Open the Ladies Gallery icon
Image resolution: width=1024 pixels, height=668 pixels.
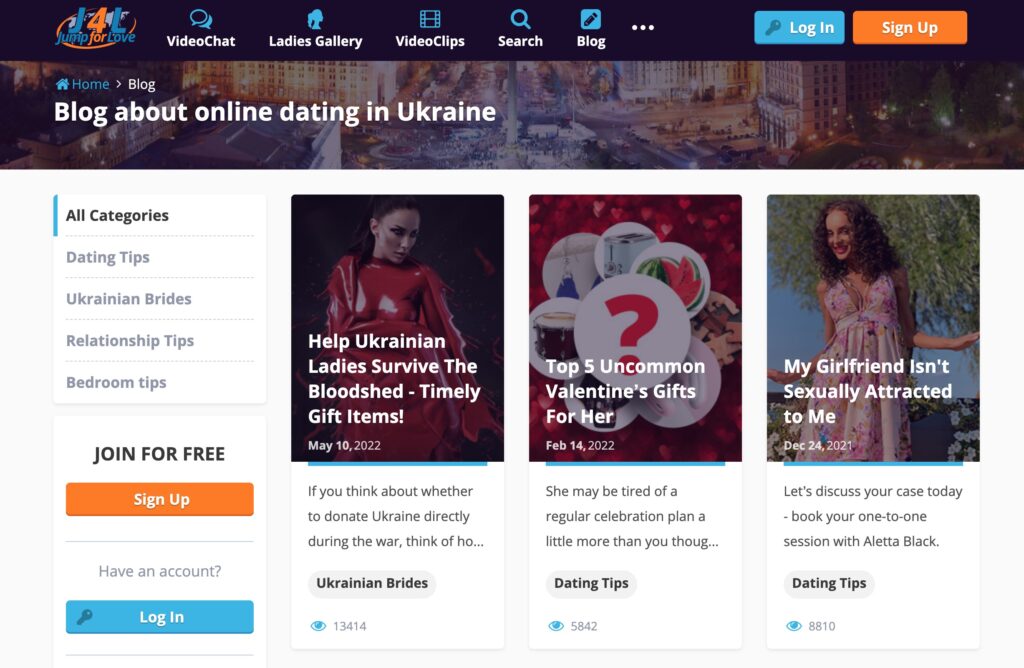[315, 19]
